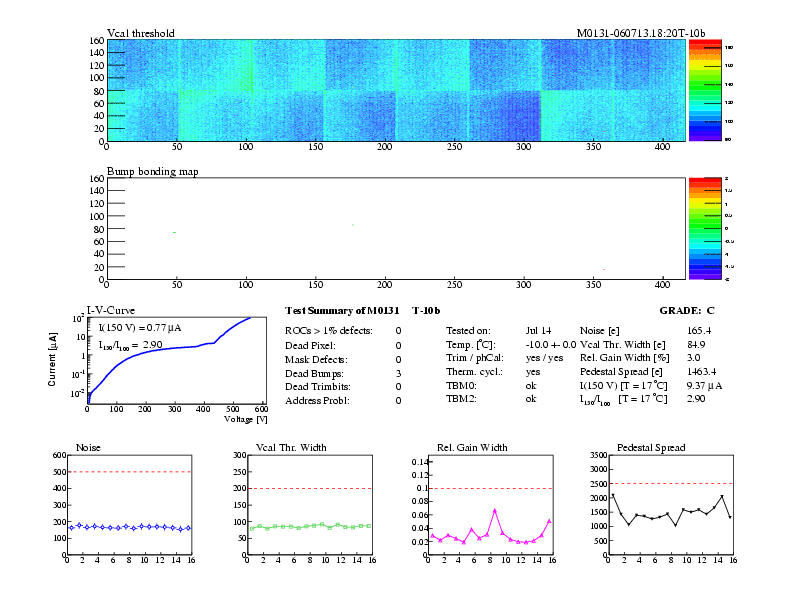Image resolution: width=792 pixels, height=612 pixels.
Task: Click the 'Address Probl:' label
Action: point(317,401)
